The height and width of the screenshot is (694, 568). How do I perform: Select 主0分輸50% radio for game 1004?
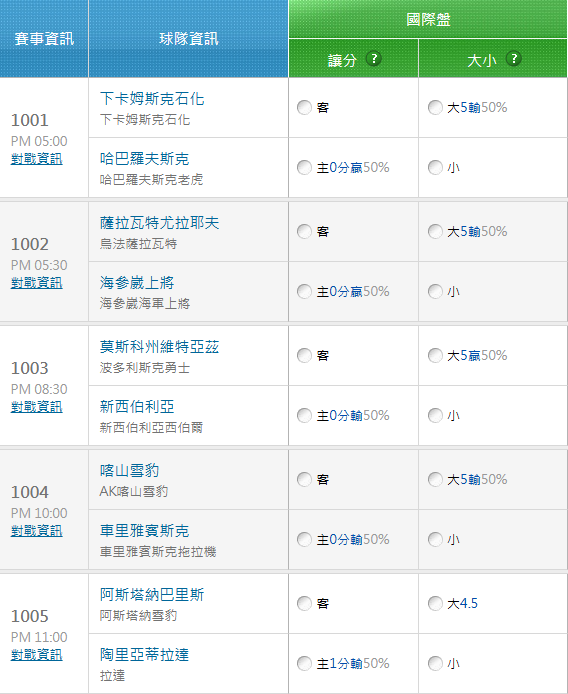304,540
